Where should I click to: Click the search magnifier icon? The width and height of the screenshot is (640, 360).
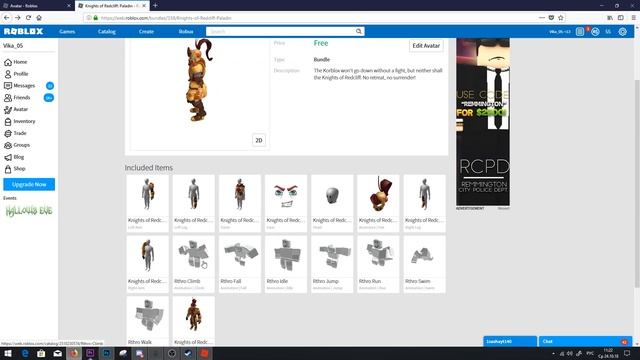[x=358, y=31]
